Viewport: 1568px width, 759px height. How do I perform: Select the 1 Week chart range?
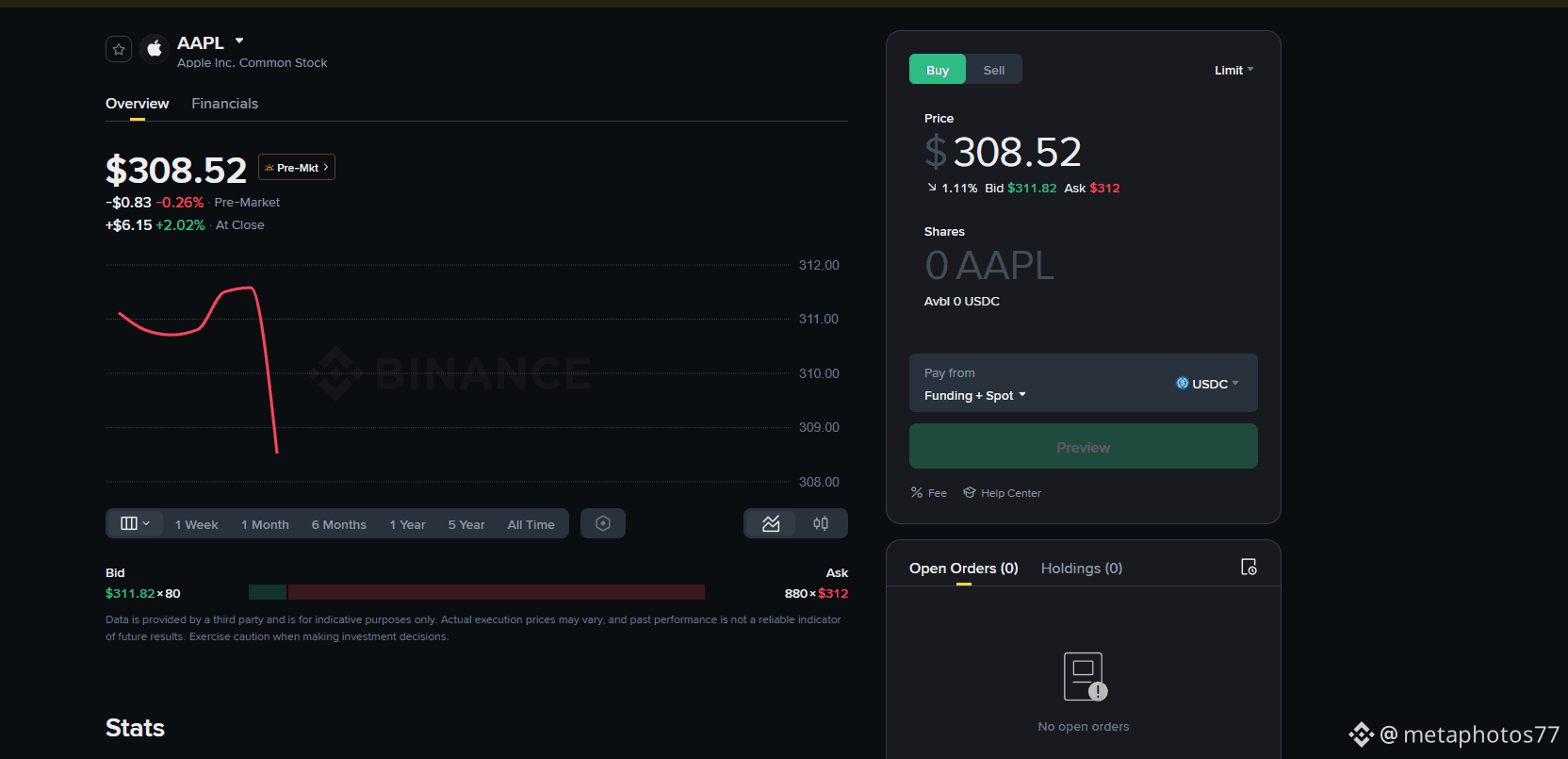[196, 524]
